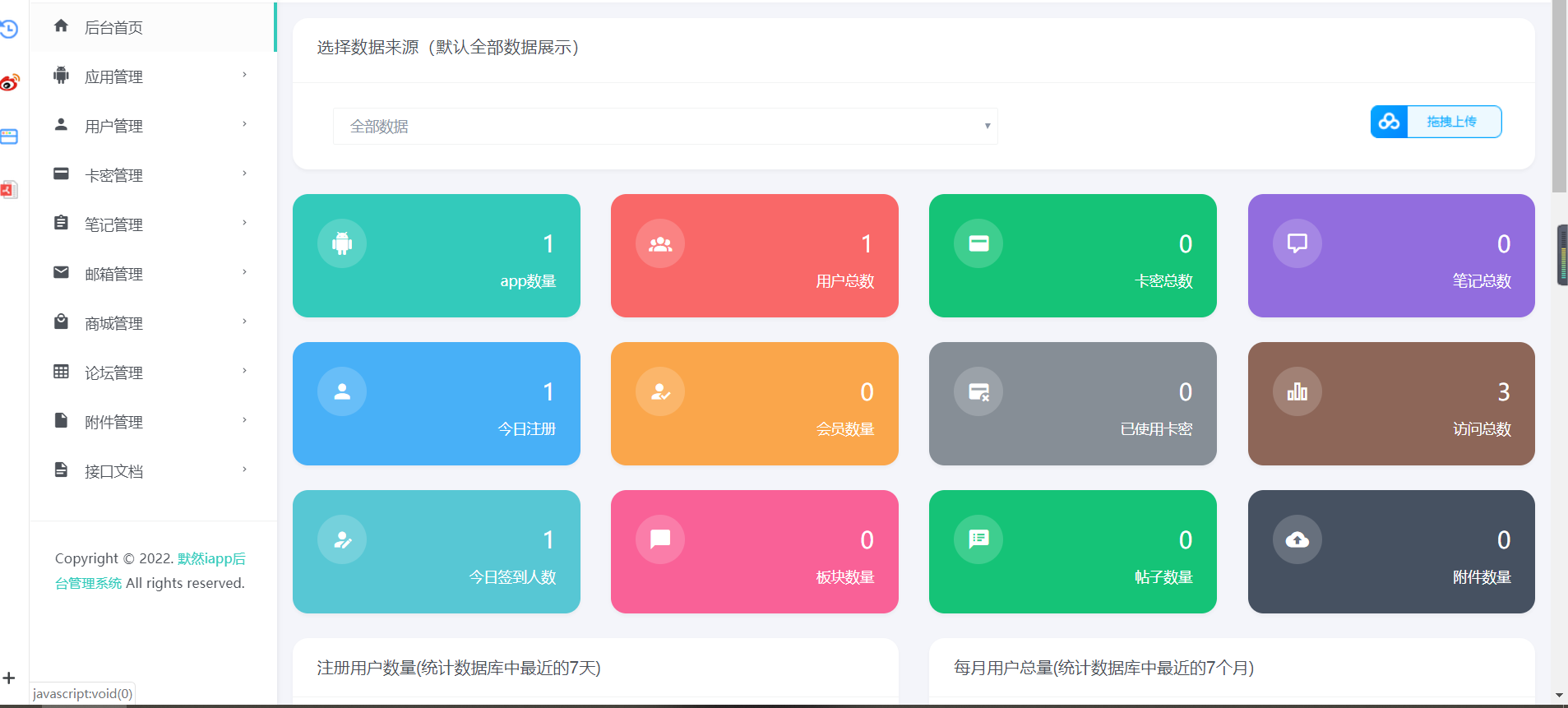This screenshot has height=708, width=1568.
Task: Click the clipboard icon beside 笔记管理
Action: (61, 223)
